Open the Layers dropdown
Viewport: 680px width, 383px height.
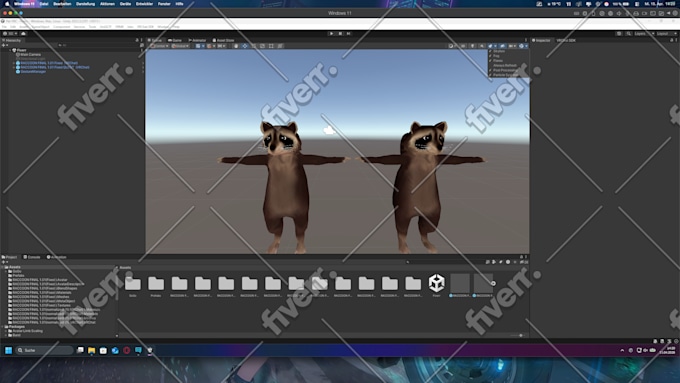[643, 33]
